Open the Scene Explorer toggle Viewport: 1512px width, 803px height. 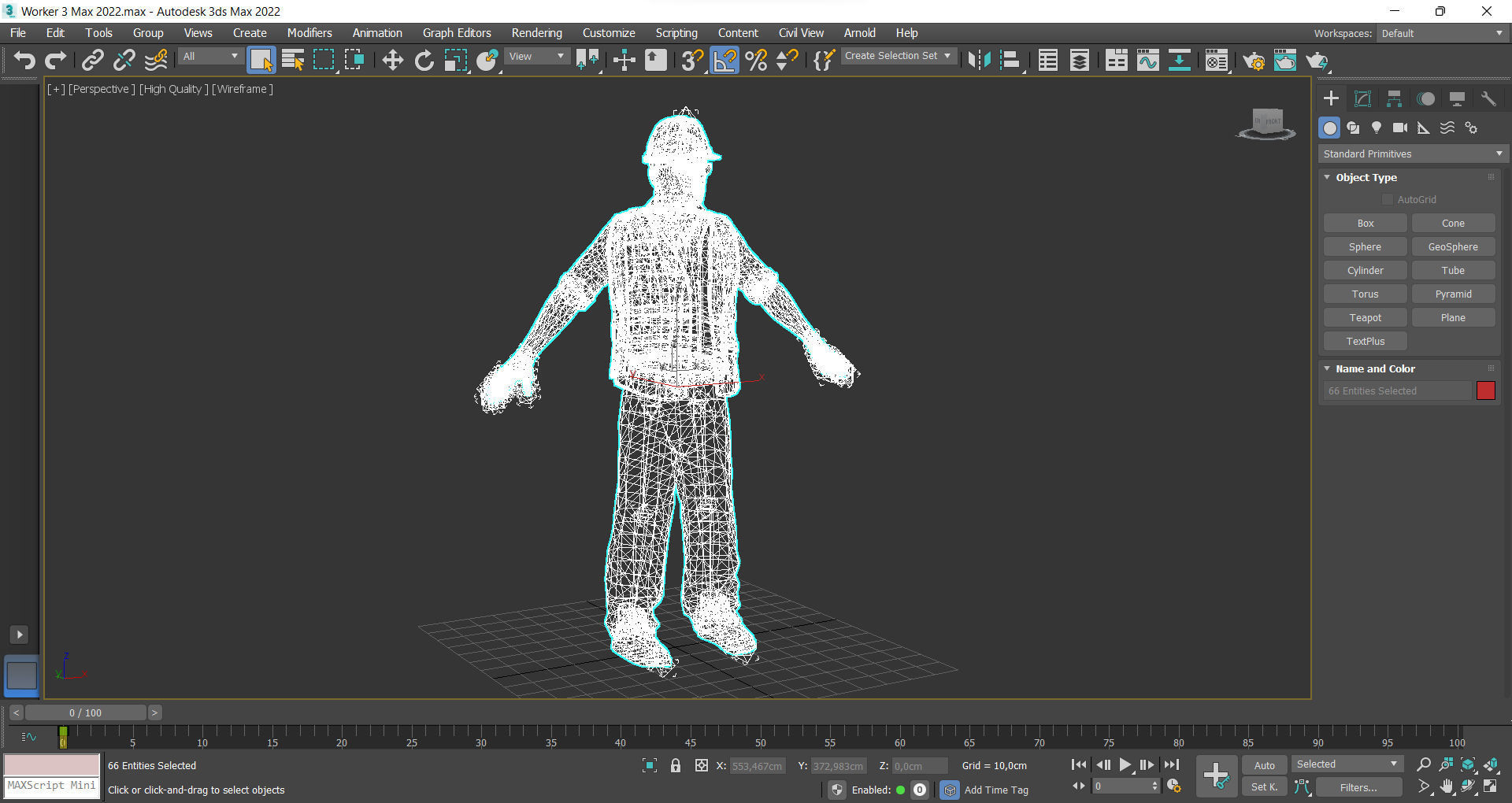tap(1047, 61)
